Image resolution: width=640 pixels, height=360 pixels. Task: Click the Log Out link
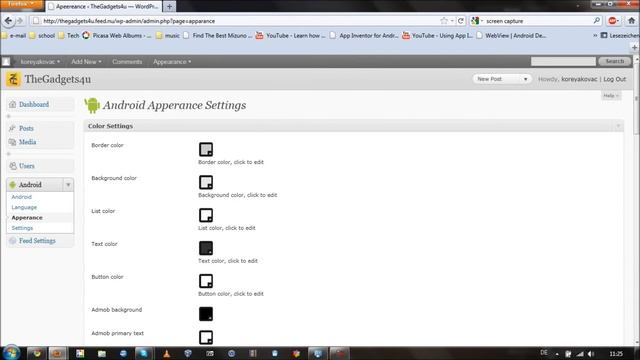tap(615, 79)
